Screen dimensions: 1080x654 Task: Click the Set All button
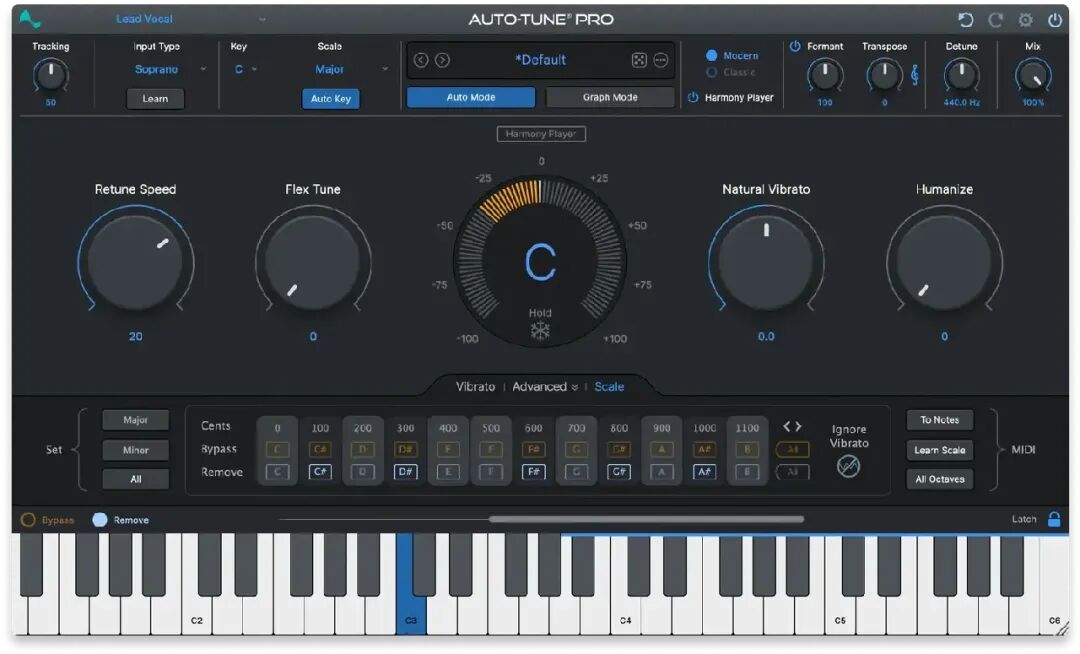pos(136,479)
